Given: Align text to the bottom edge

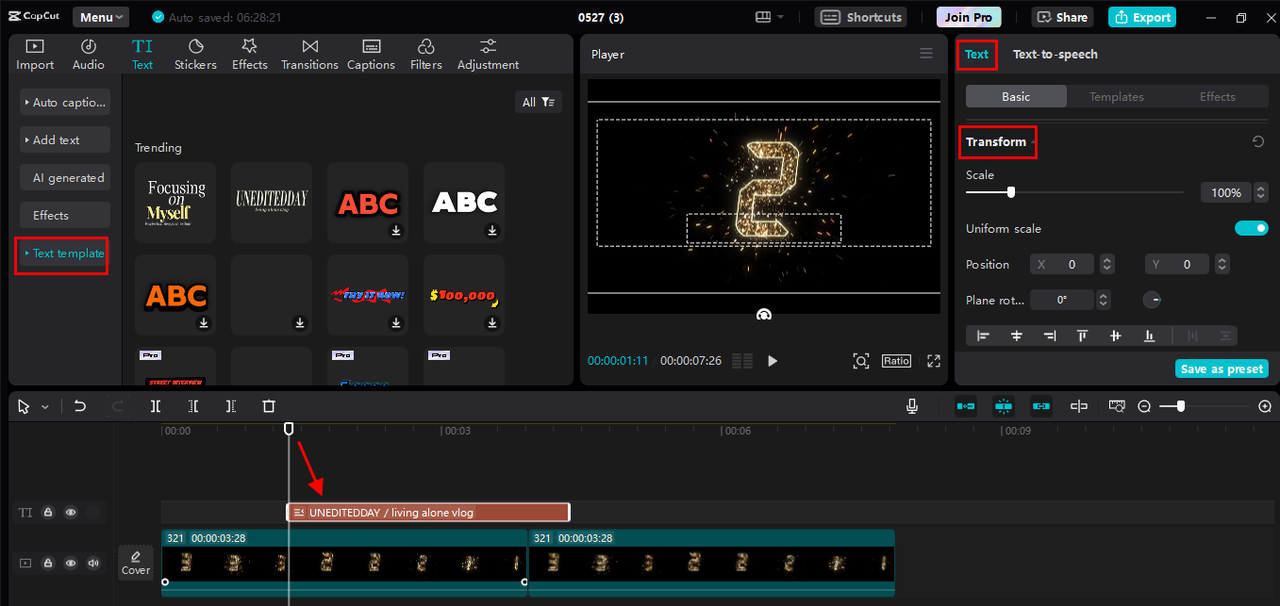Looking at the screenshot, I should tap(1149, 336).
